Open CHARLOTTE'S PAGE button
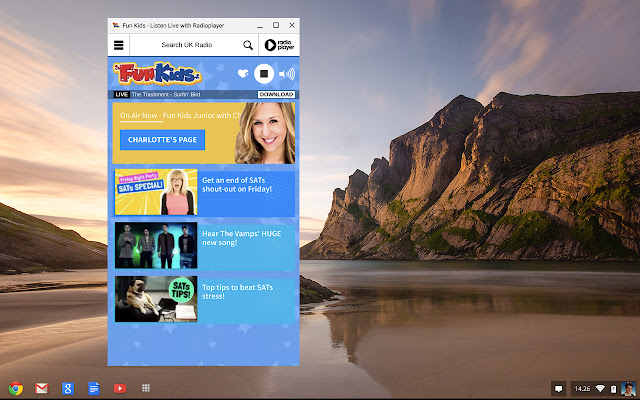The image size is (640, 400). pyautogui.click(x=162, y=140)
